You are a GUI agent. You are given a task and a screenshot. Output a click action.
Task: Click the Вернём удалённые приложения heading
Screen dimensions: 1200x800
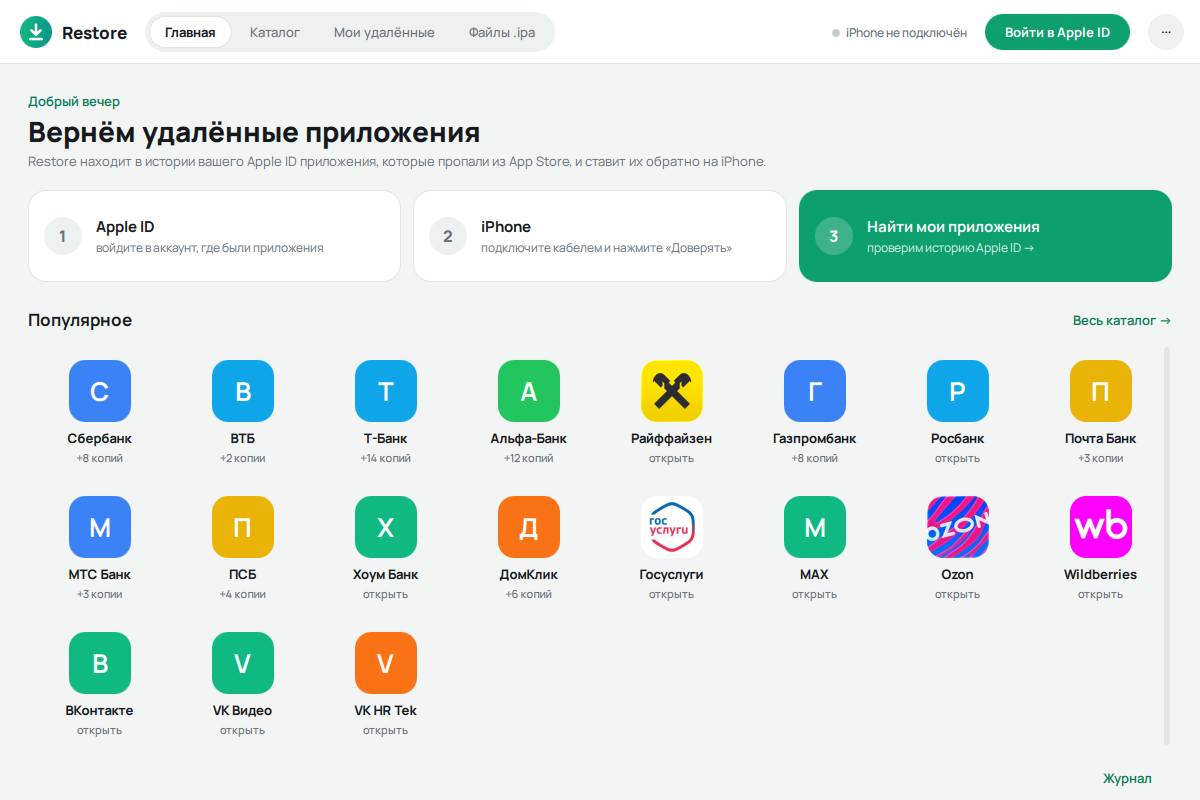coord(254,133)
